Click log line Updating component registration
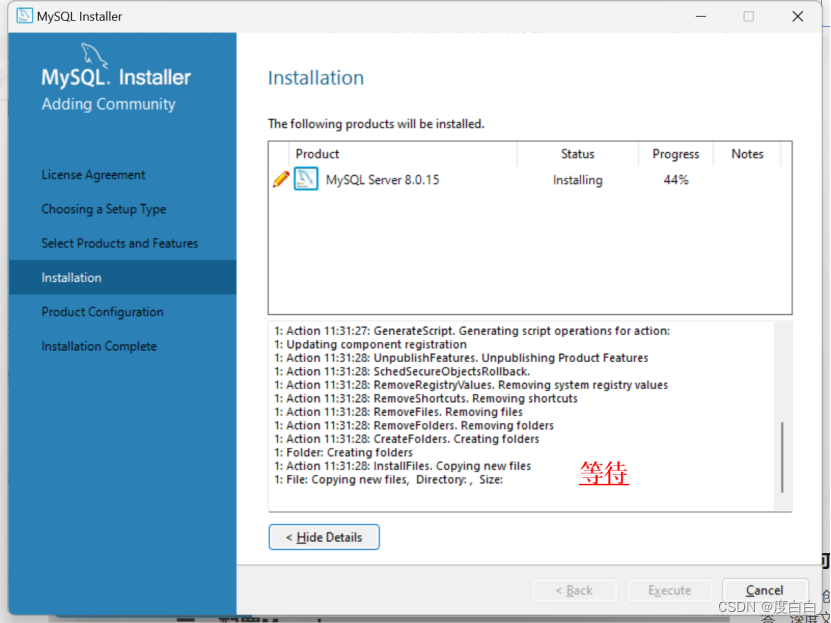Screen dimensions: 831x623 370,345
